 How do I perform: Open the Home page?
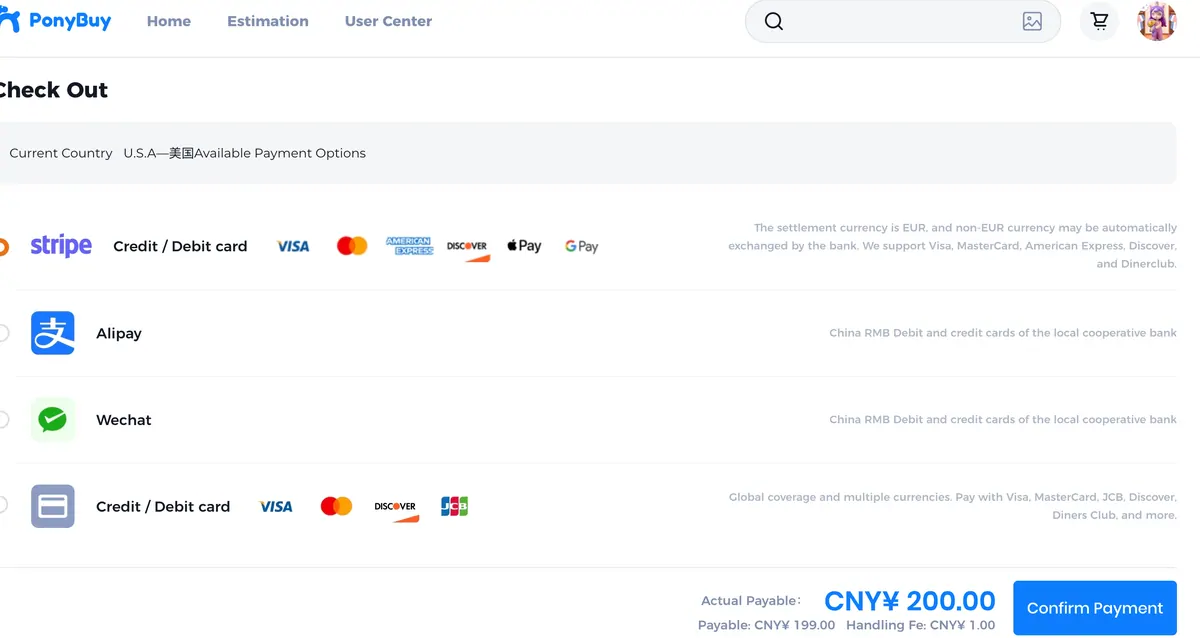169,21
